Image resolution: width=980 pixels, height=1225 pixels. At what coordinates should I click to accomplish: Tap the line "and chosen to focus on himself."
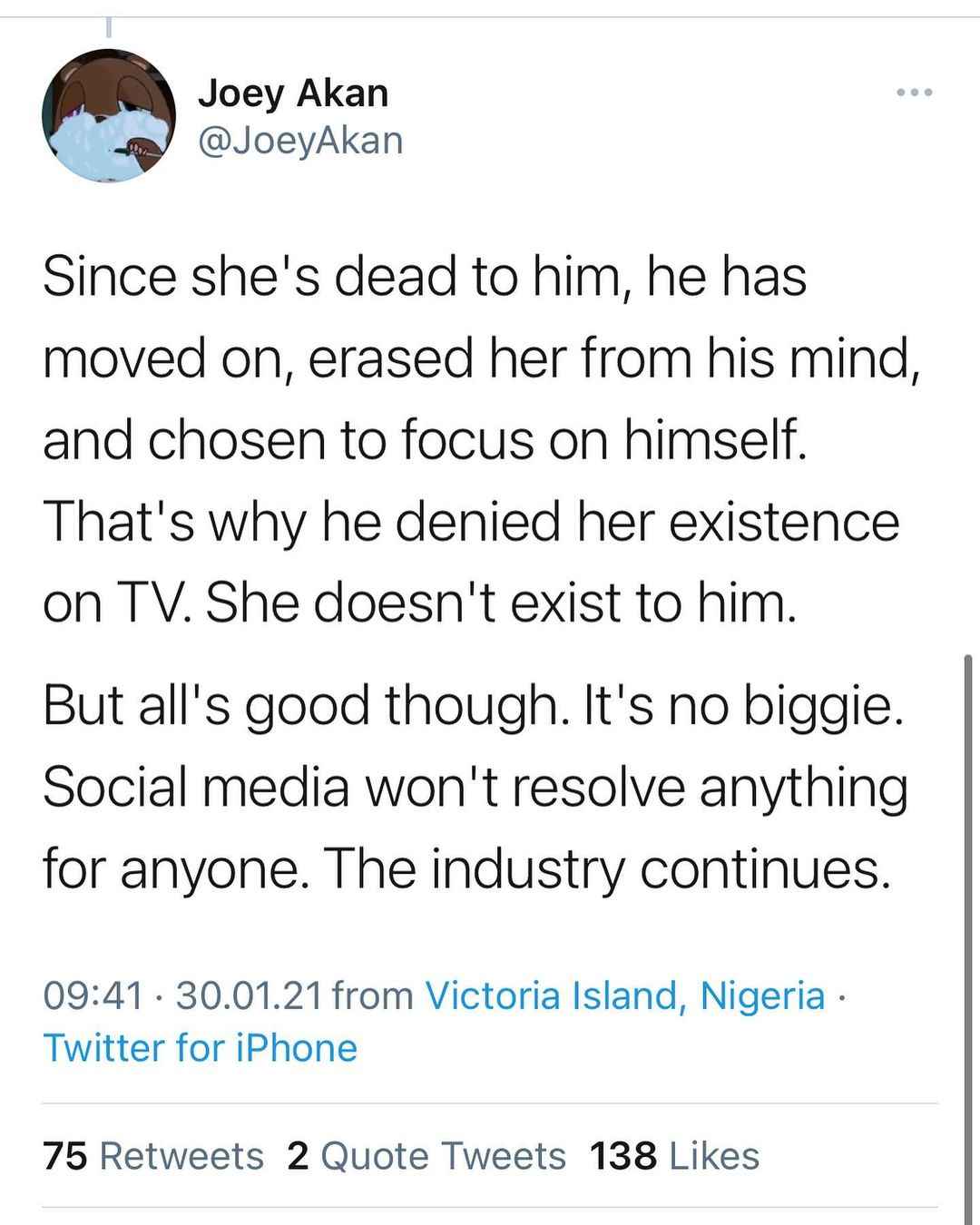tap(424, 440)
